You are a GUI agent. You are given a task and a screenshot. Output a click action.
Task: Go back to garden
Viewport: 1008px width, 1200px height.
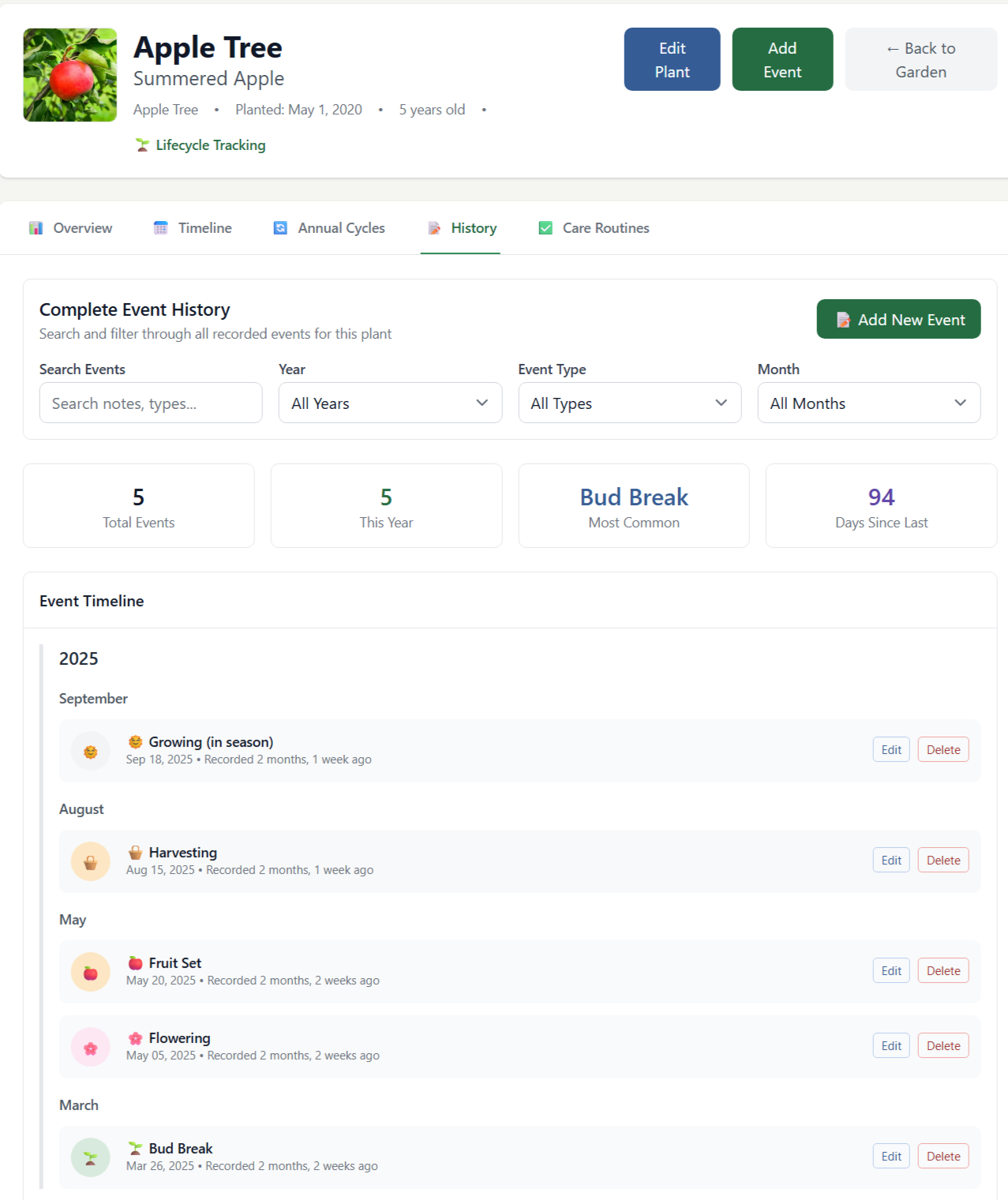coord(920,59)
